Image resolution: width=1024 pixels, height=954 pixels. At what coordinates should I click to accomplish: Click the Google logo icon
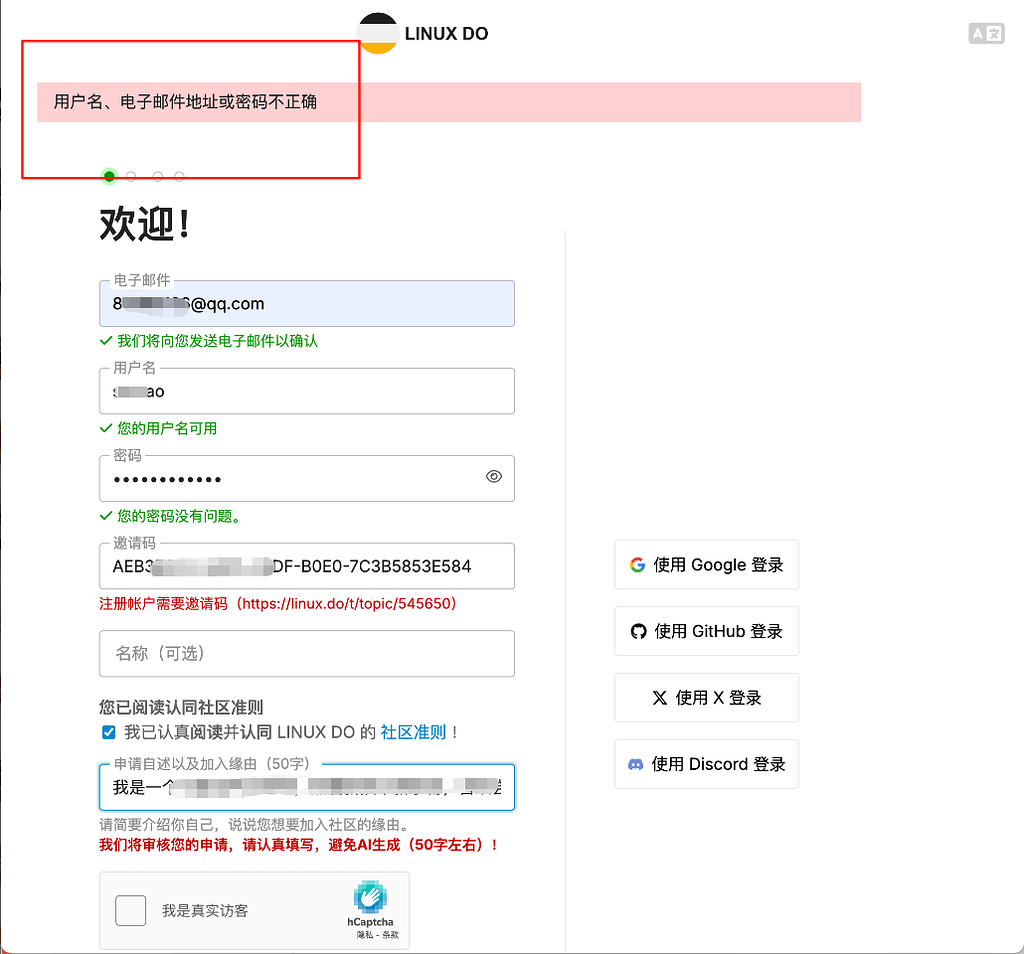(x=637, y=565)
